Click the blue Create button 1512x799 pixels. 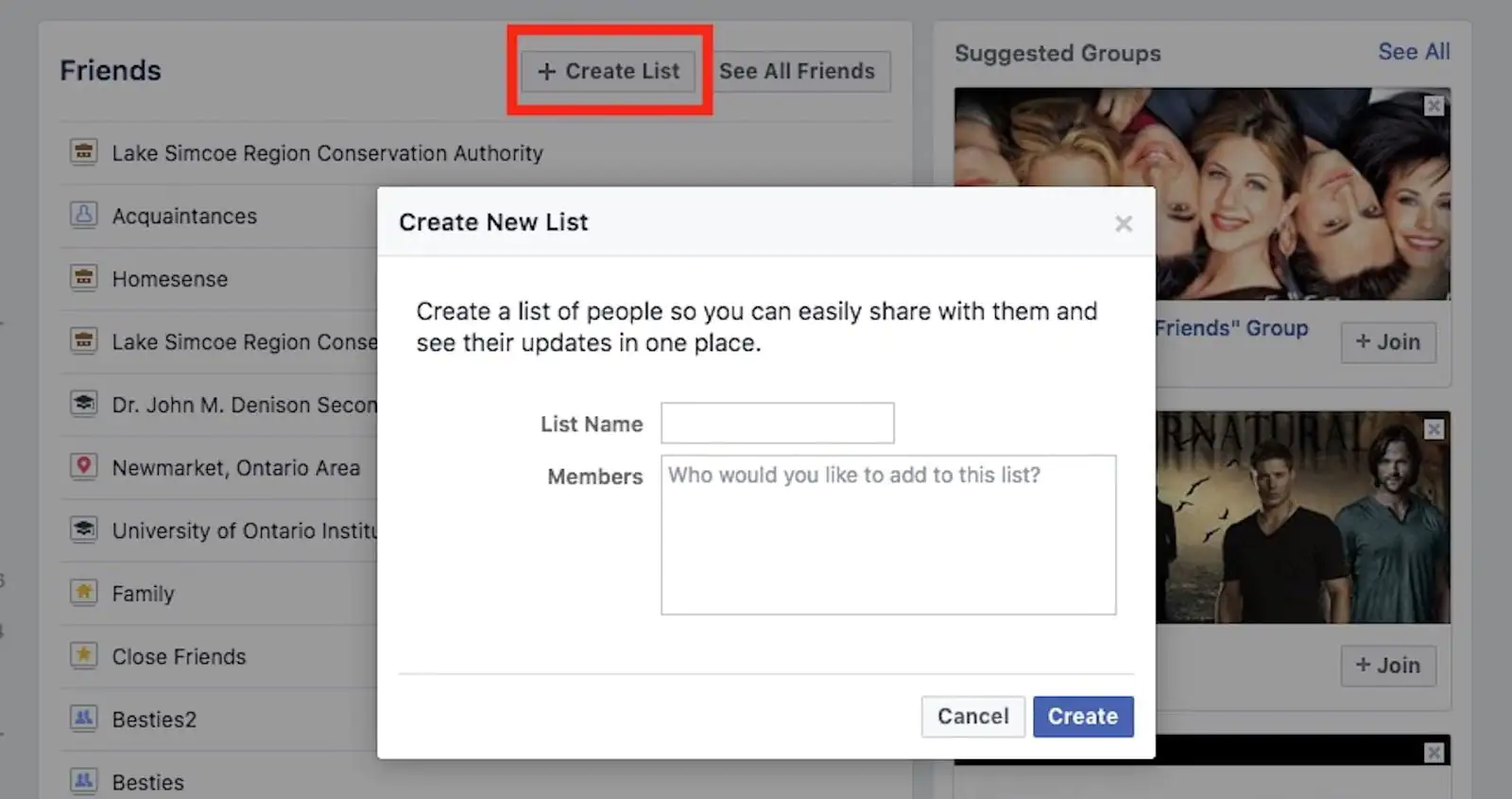(1083, 717)
